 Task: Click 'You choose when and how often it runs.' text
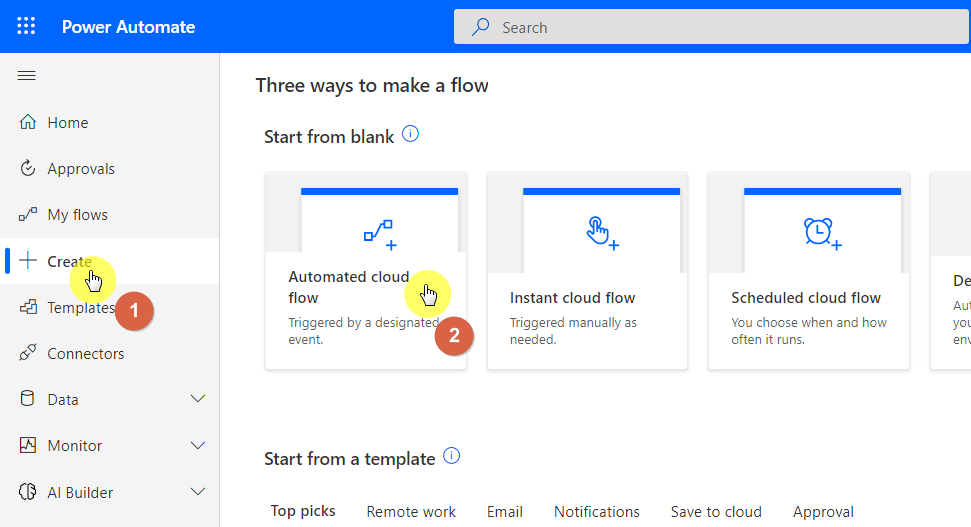(x=809, y=331)
